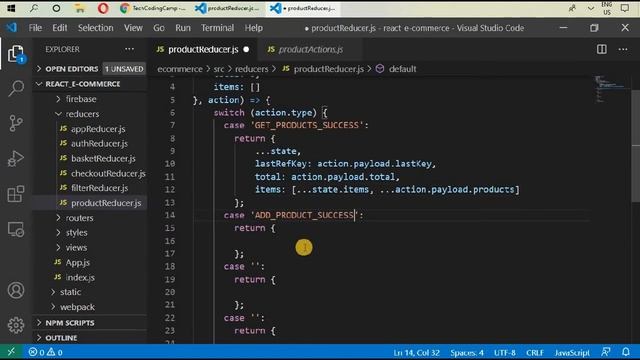This screenshot has width=640, height=360.
Task: Open filterReducer.js in the explorer
Action: coord(100,188)
